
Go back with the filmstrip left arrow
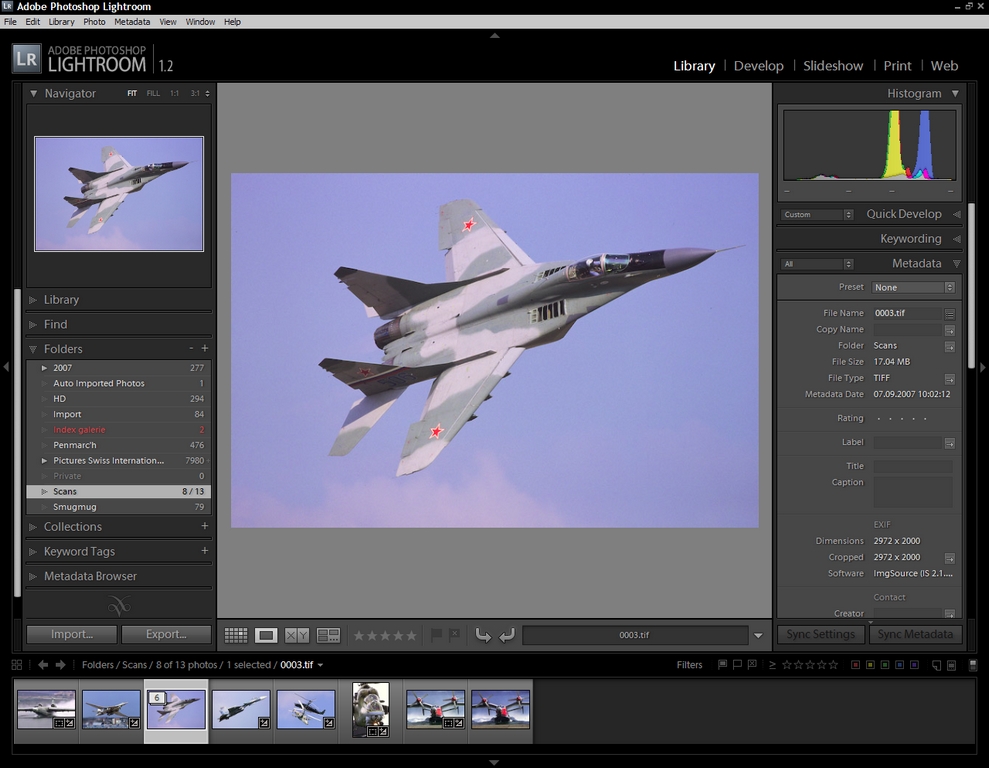tap(43, 665)
